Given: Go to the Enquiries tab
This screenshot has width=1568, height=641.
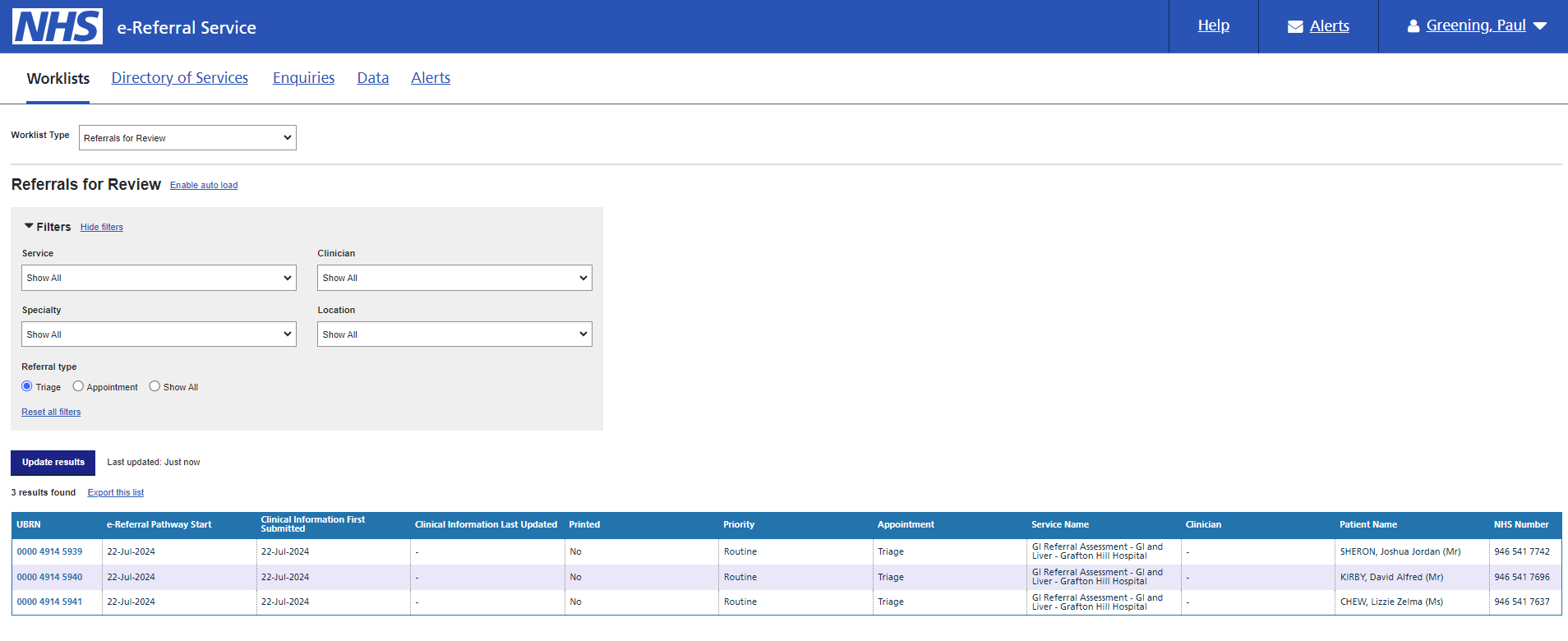Looking at the screenshot, I should point(304,78).
